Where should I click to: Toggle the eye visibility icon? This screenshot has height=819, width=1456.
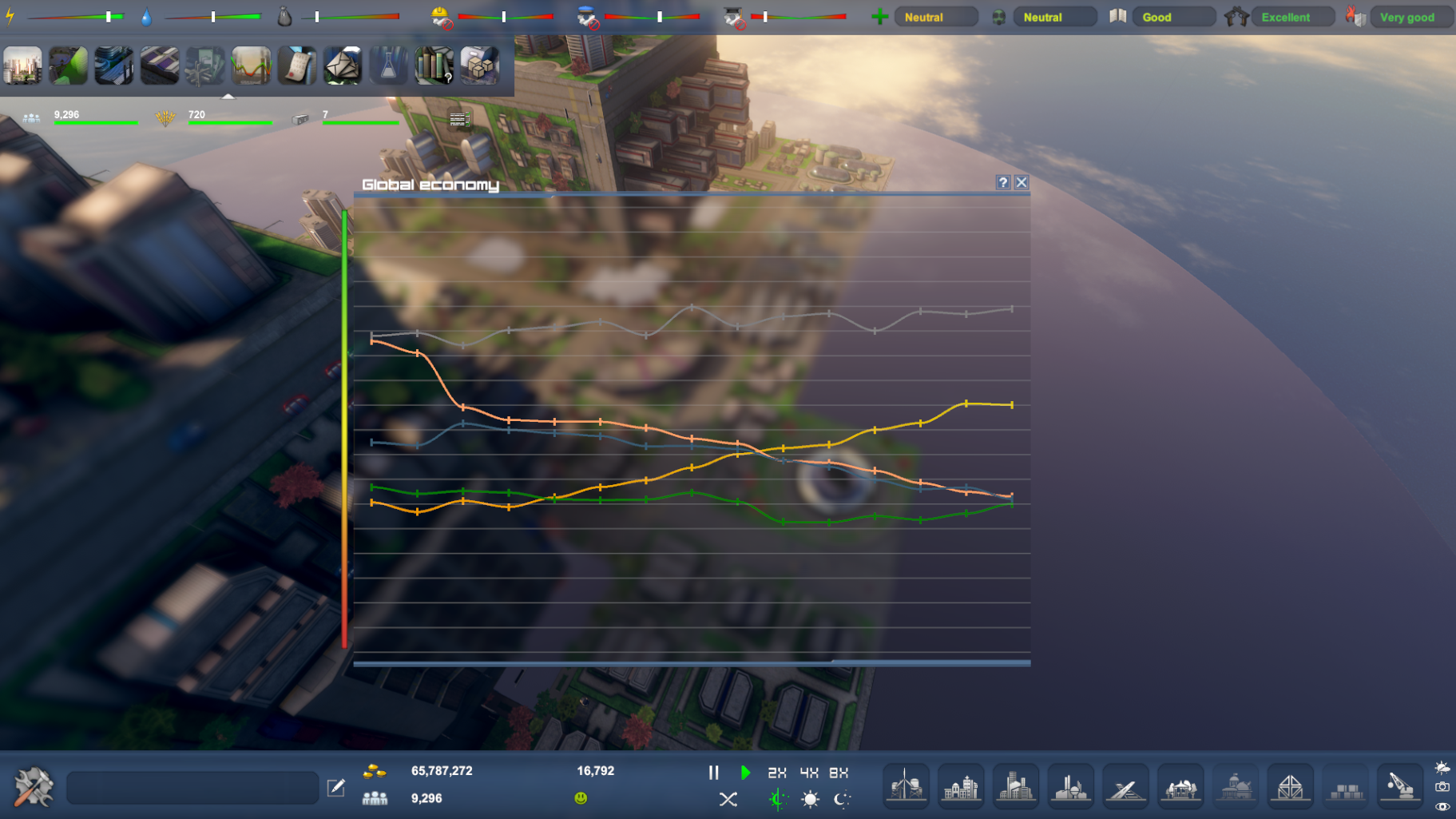pos(1442,806)
